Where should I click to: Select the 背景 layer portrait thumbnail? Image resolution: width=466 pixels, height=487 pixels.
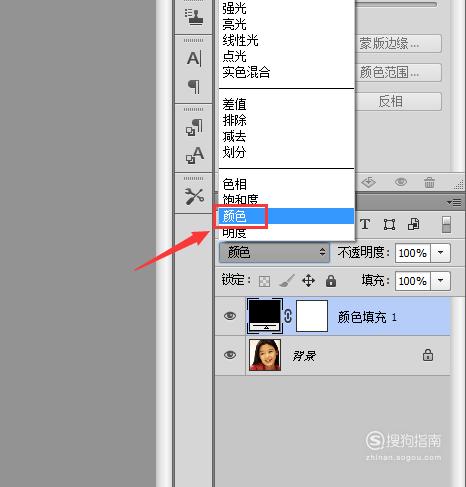(x=265, y=355)
